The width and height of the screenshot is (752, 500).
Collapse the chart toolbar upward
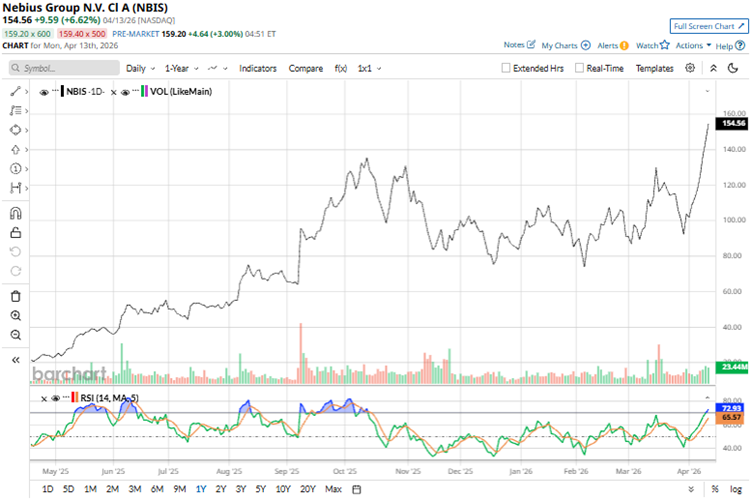coord(713,68)
